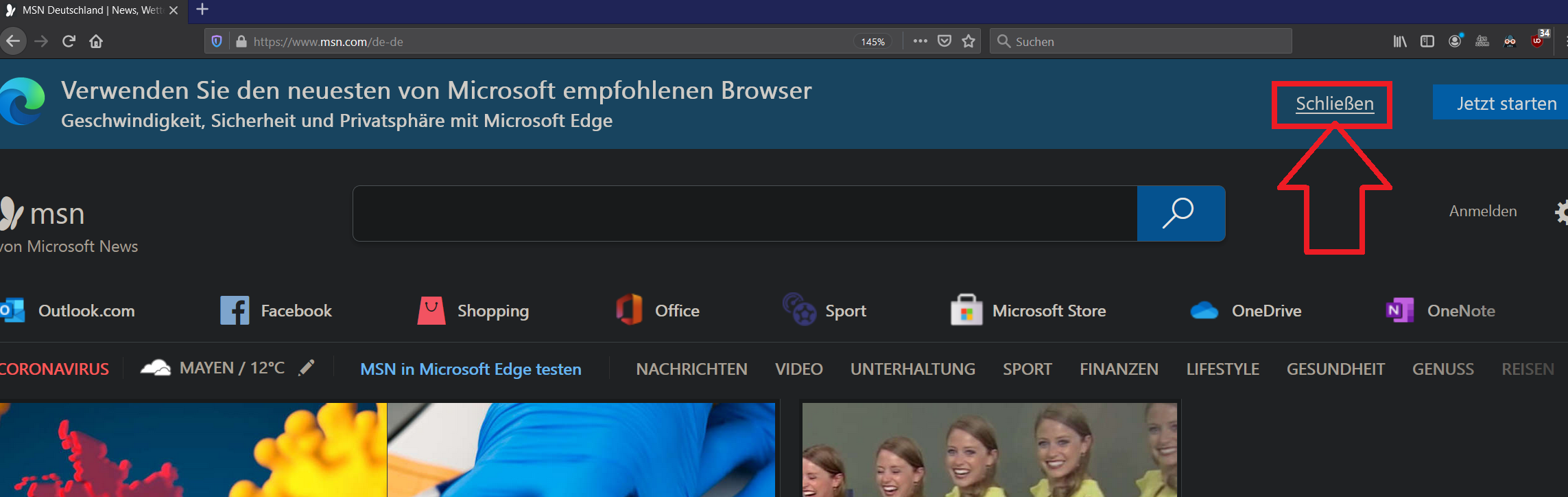Close the MSN Deutschland tab

[174, 10]
